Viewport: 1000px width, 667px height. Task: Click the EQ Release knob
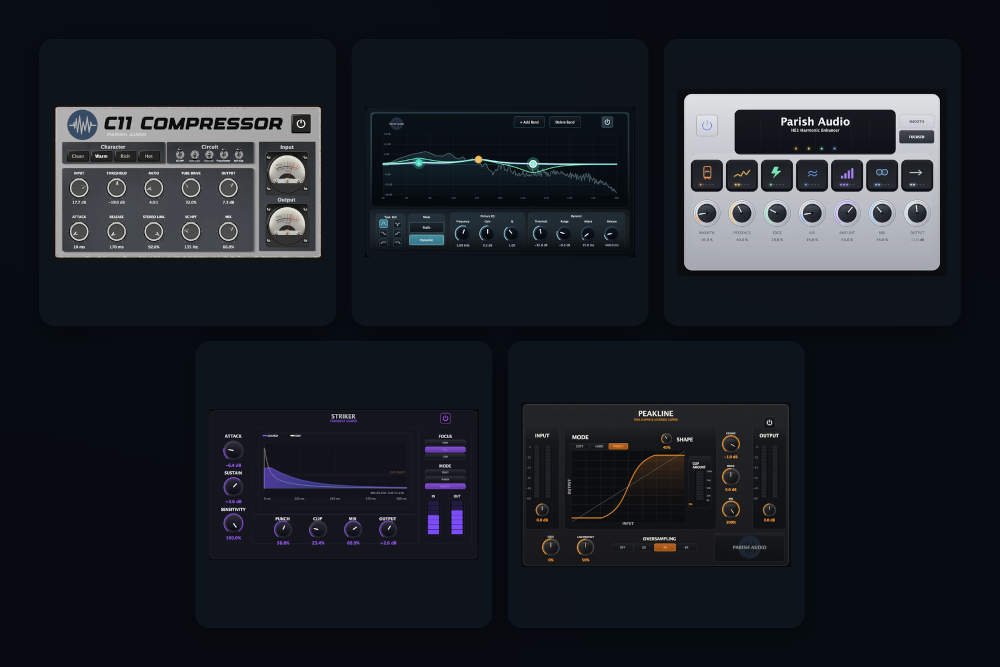611,234
